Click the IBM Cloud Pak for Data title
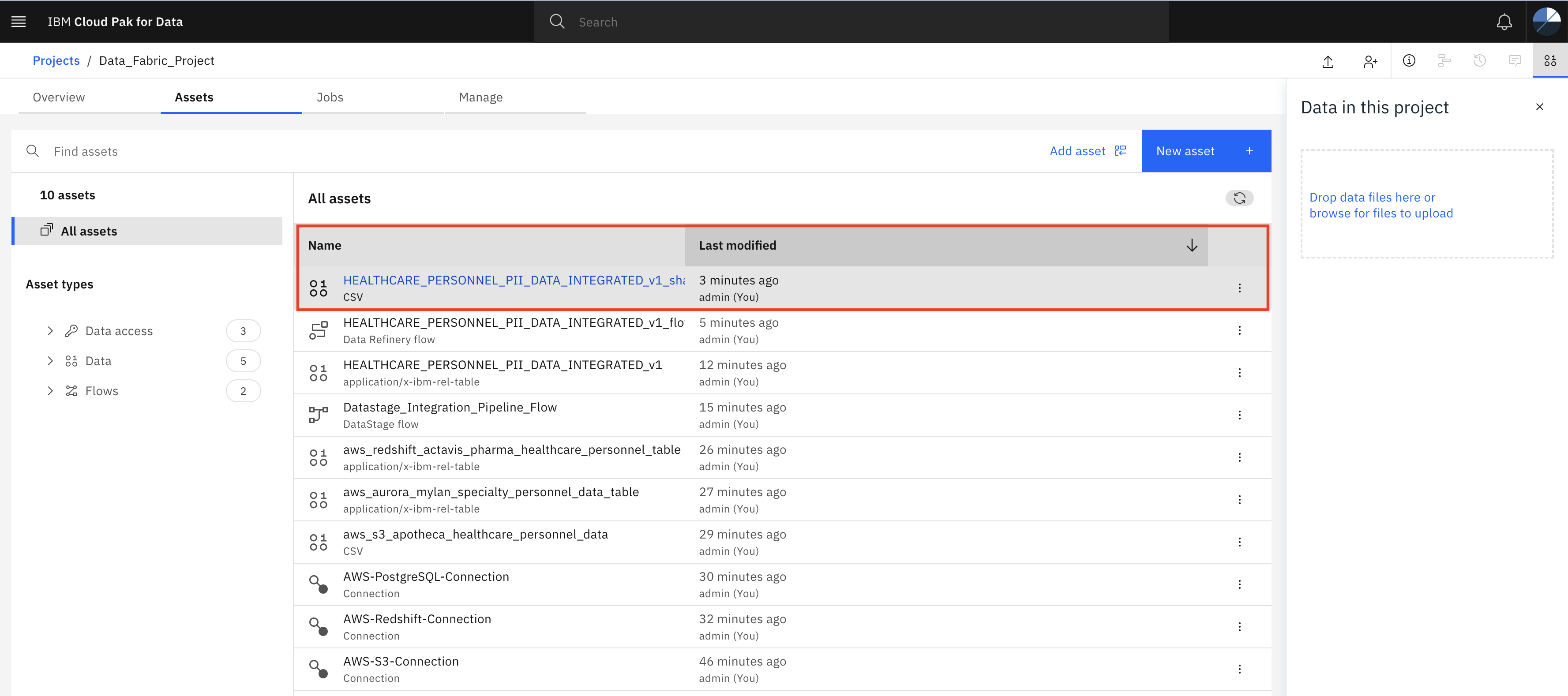The height and width of the screenshot is (696, 1568). [115, 22]
